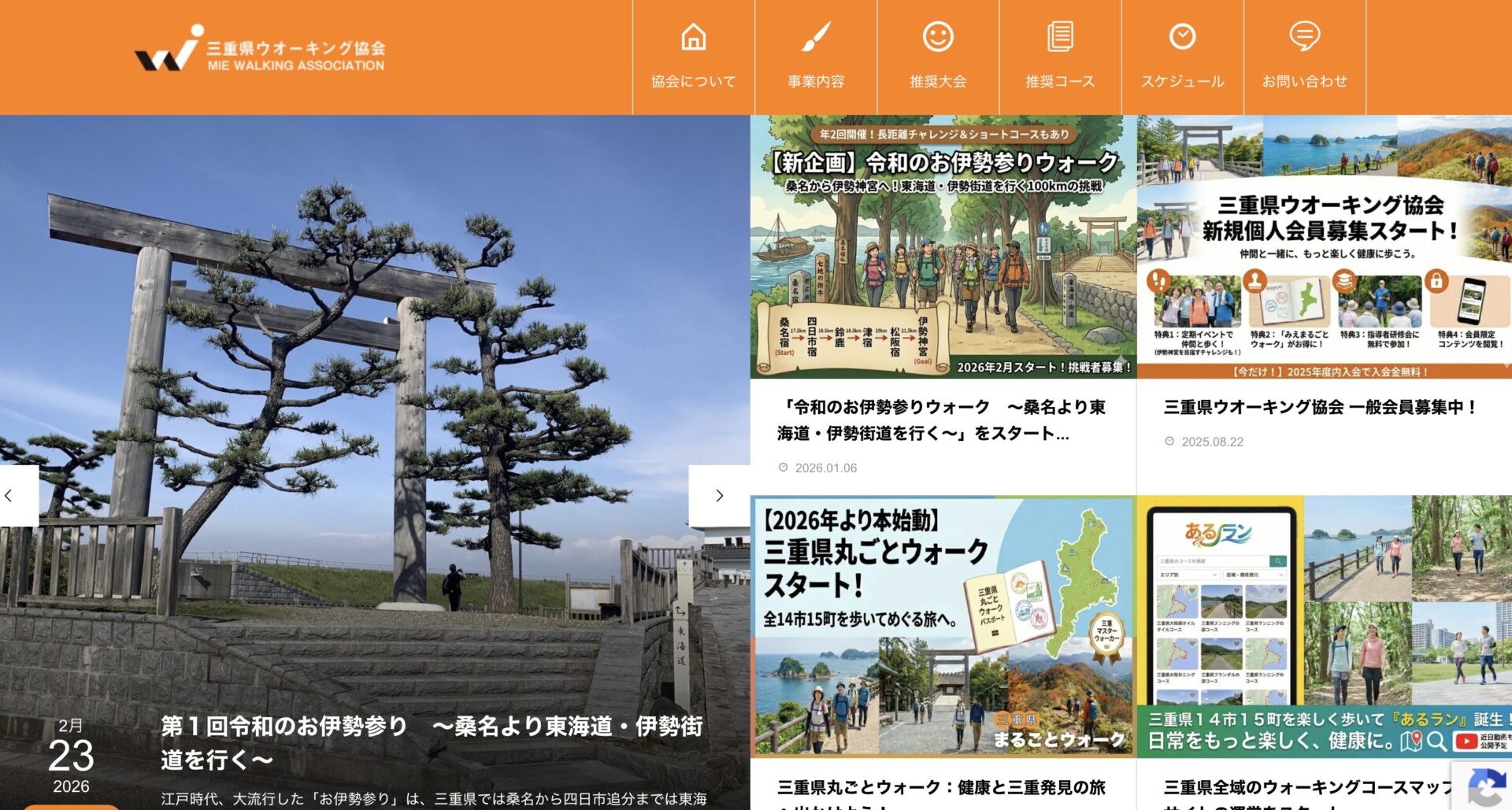Click the あるラン app banner image
This screenshot has width=1512, height=810.
(1325, 626)
